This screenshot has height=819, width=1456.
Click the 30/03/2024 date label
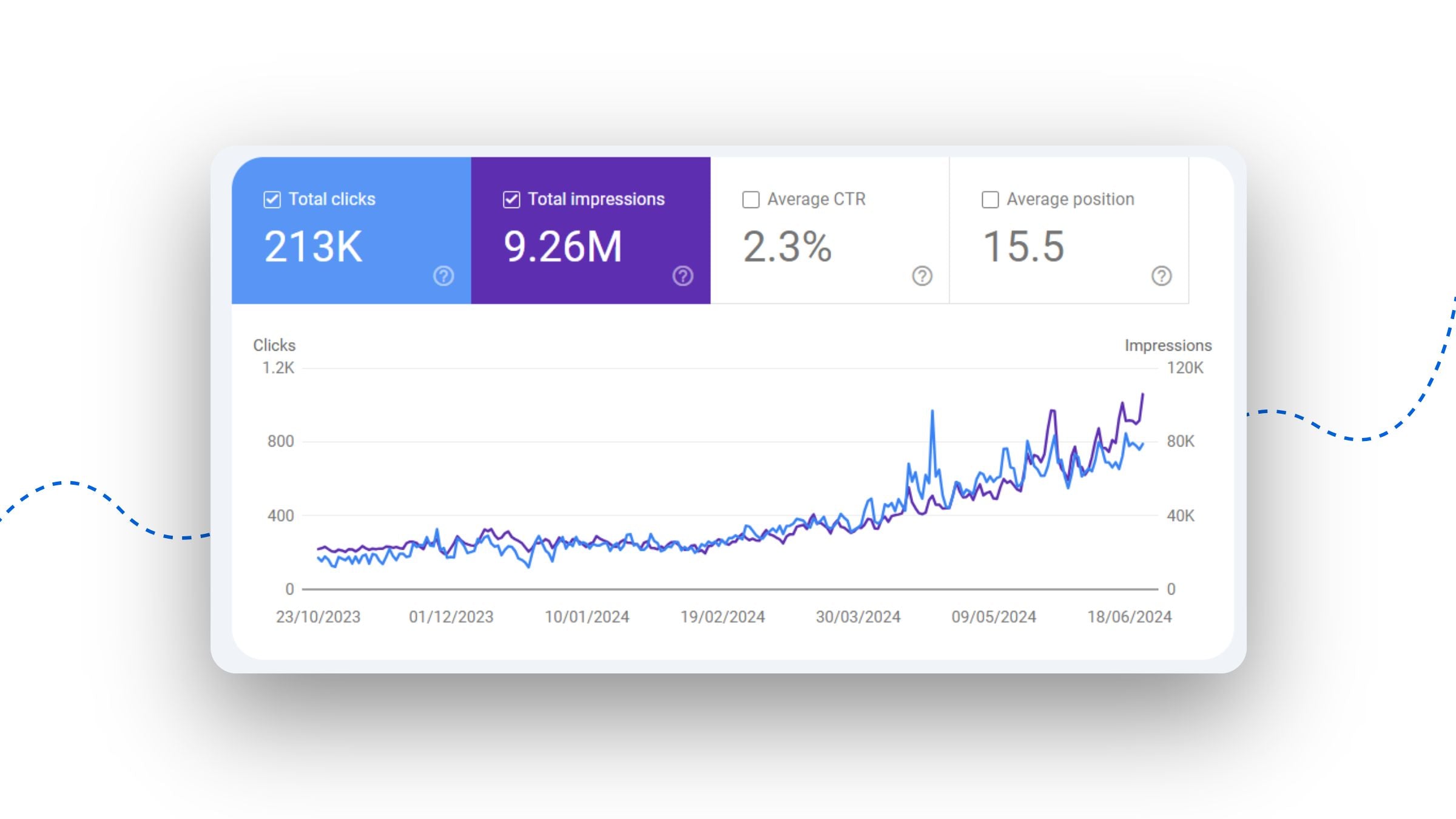[x=858, y=617]
